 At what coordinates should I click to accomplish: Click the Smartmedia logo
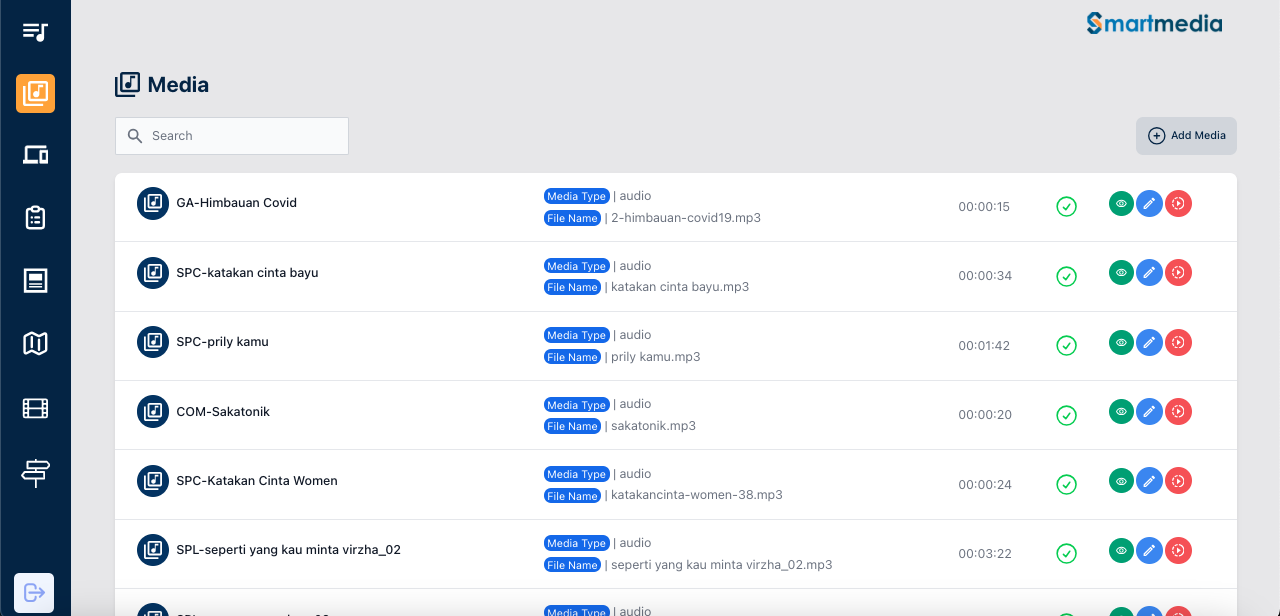pyautogui.click(x=1154, y=23)
